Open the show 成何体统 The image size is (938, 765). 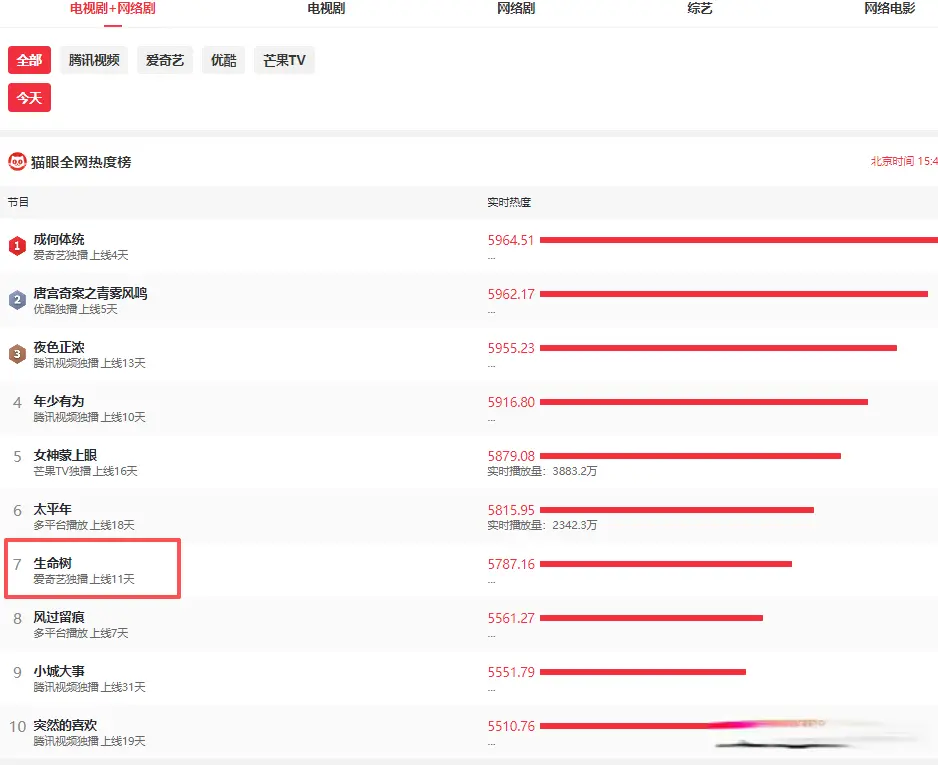coord(59,240)
